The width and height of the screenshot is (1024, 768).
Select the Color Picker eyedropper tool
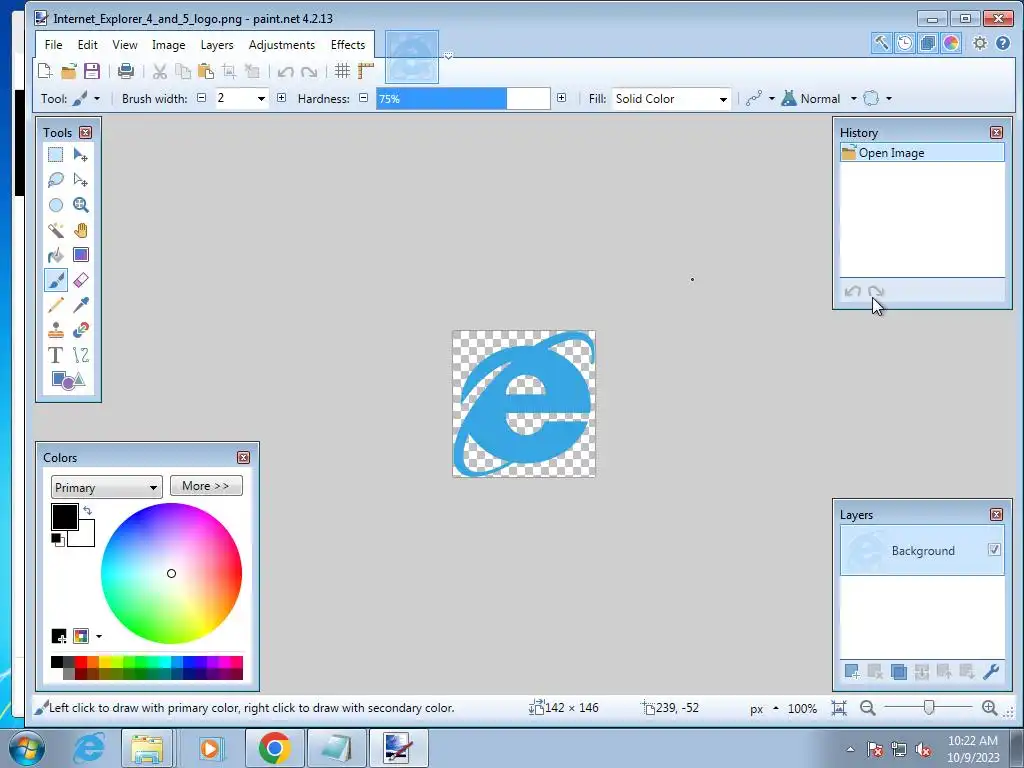80,305
